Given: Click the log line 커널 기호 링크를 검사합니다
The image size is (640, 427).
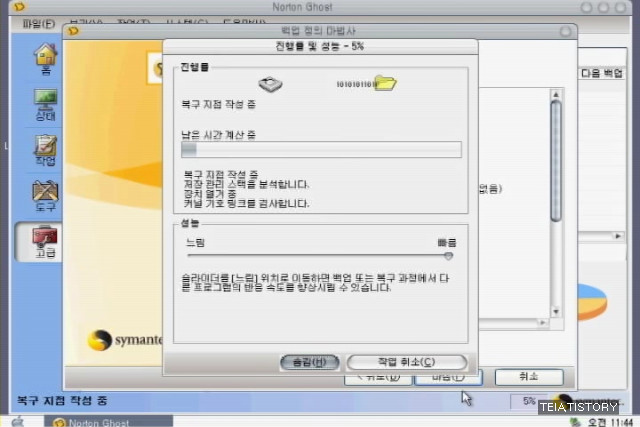Looking at the screenshot, I should pyautogui.click(x=246, y=203).
